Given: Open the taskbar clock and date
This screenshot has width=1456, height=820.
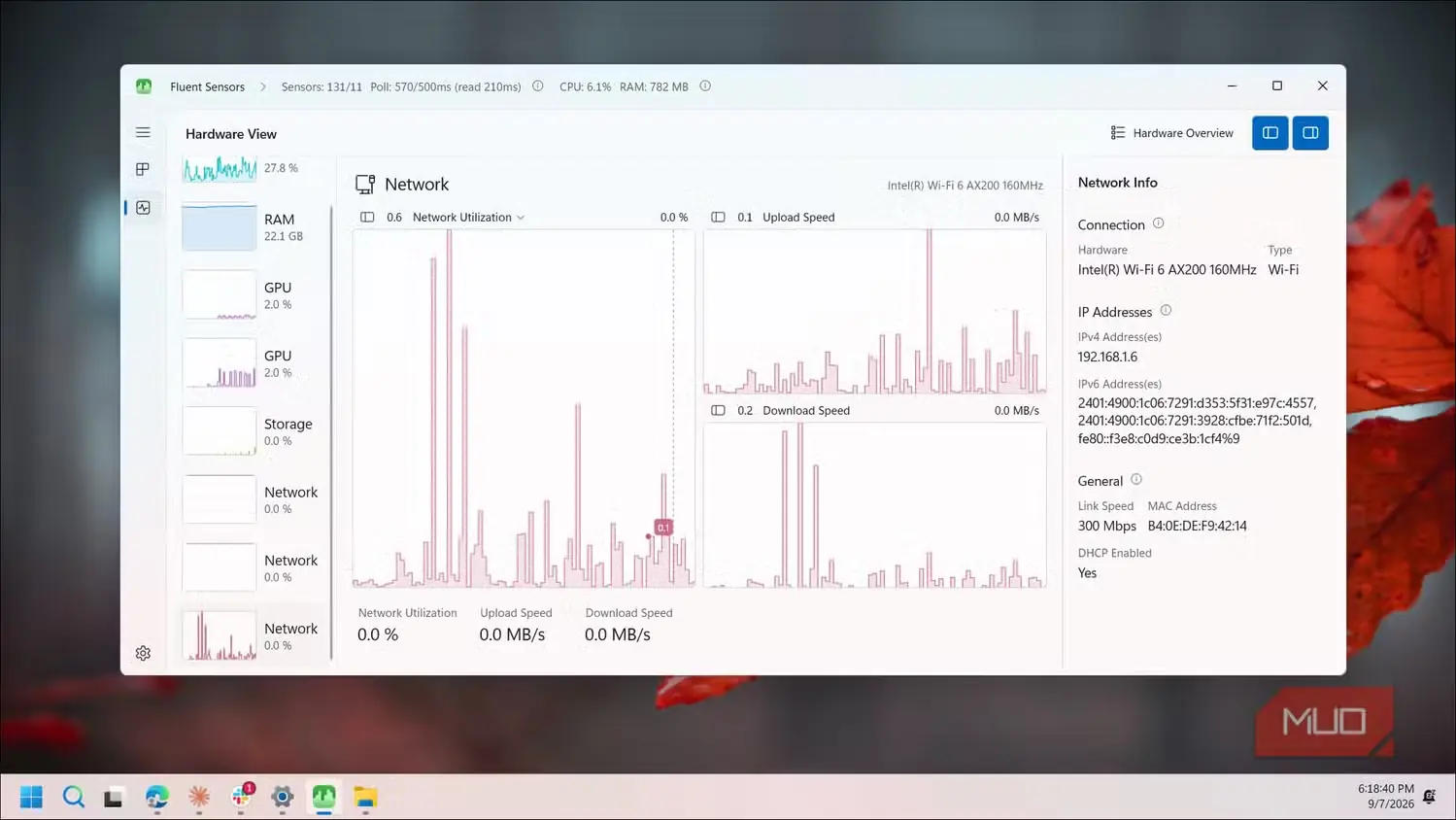Looking at the screenshot, I should (x=1385, y=797).
